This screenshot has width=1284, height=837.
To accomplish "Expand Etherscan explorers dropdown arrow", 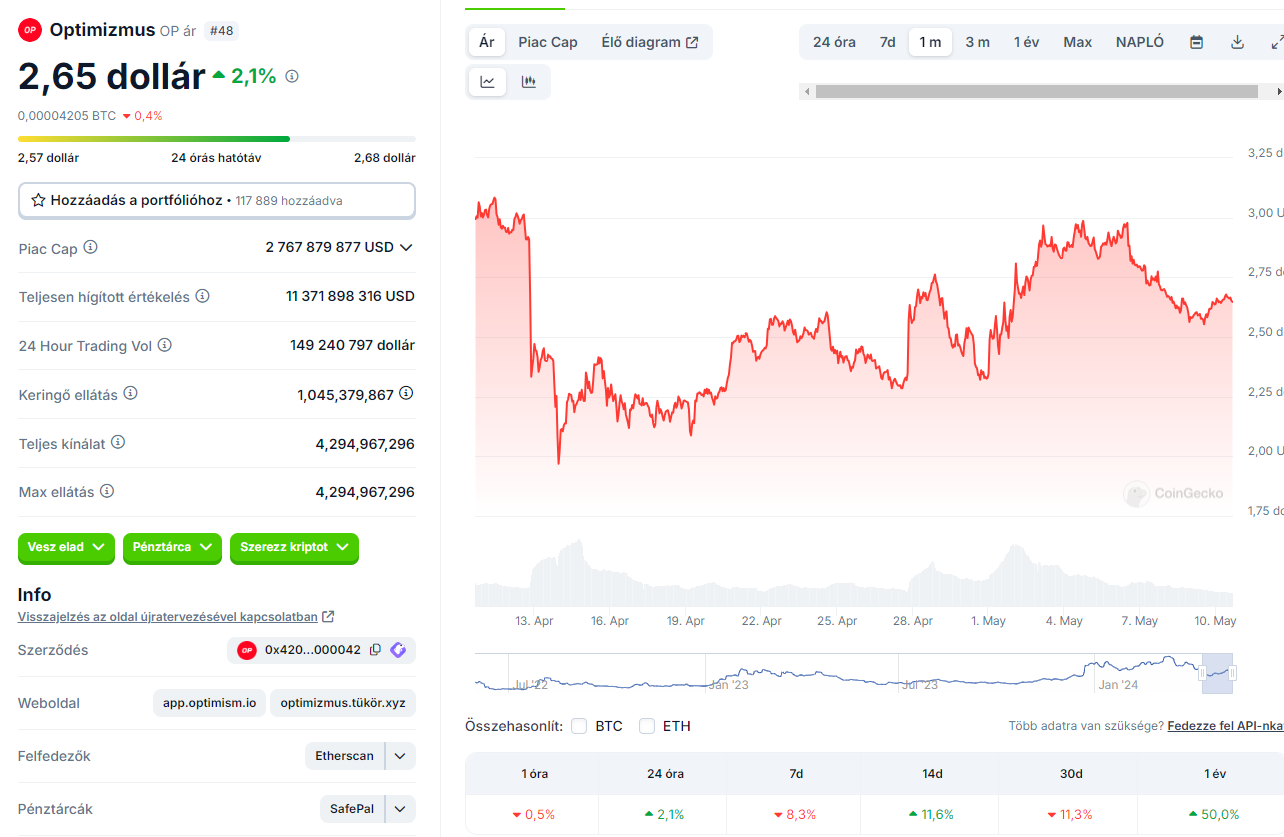I will click(401, 756).
